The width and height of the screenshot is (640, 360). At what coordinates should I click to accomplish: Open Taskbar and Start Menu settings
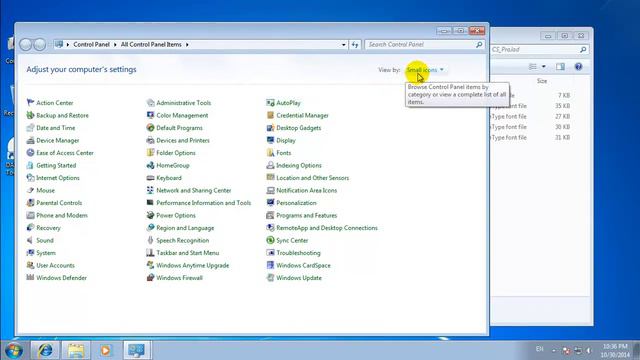[187, 253]
